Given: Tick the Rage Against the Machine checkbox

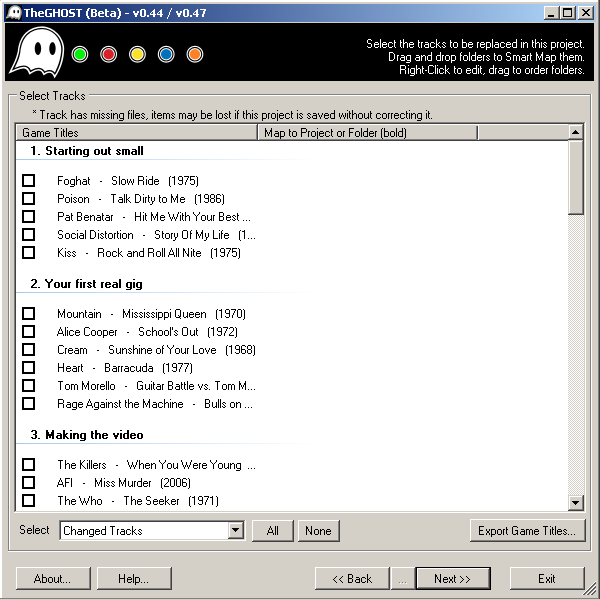Looking at the screenshot, I should click(28, 404).
